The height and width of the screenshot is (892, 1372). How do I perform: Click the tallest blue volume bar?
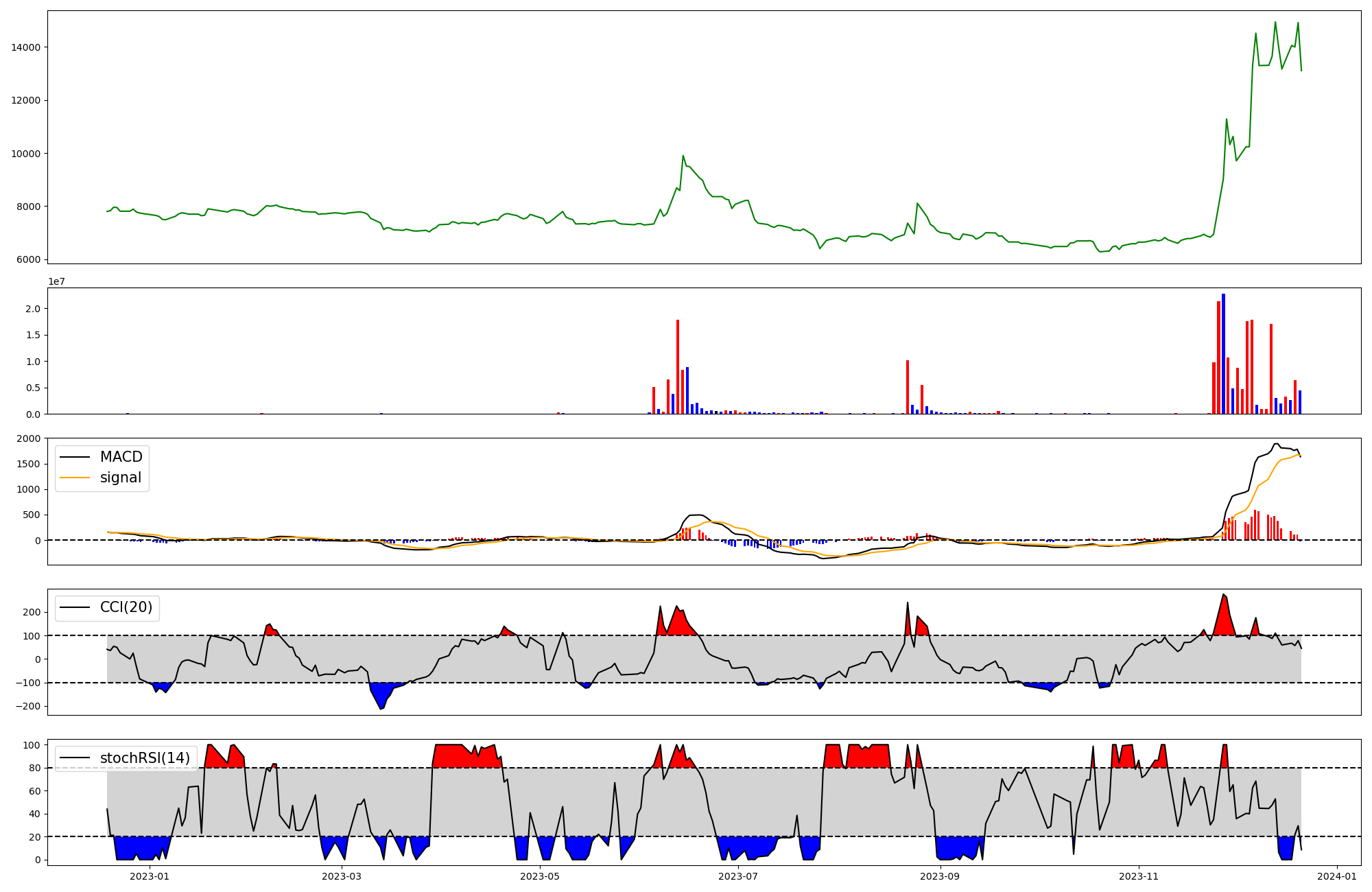click(x=1223, y=353)
